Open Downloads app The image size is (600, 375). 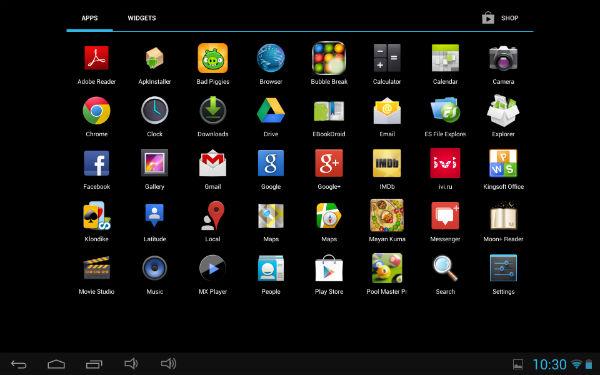click(213, 111)
